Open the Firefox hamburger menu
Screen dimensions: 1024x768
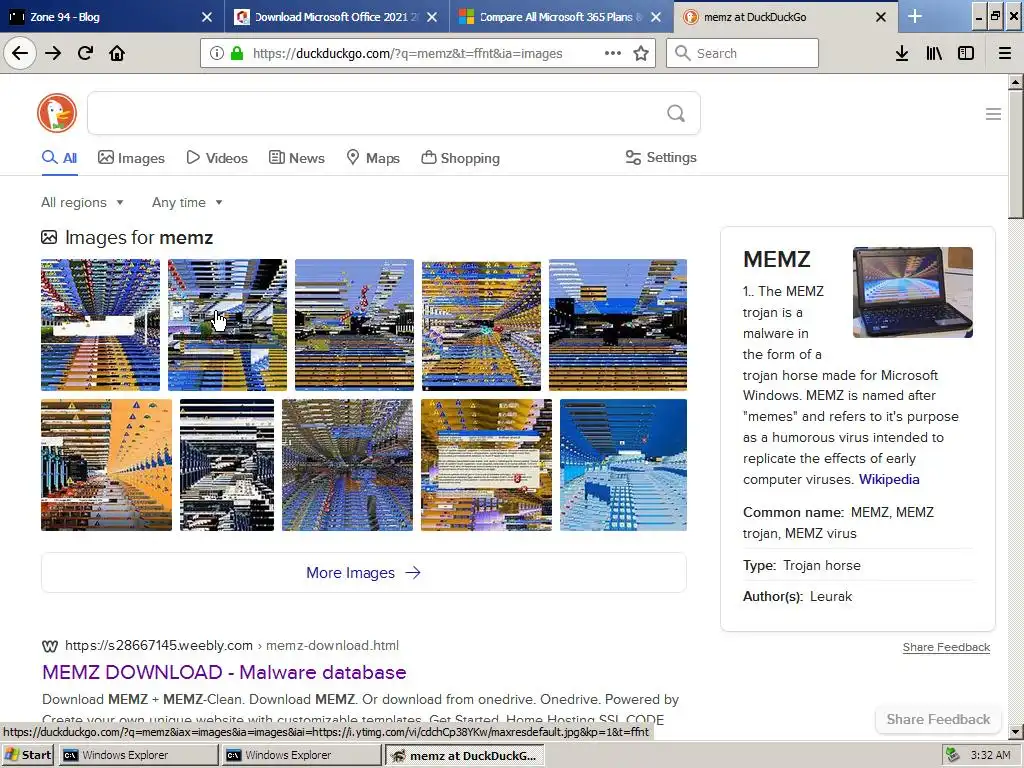point(1005,53)
